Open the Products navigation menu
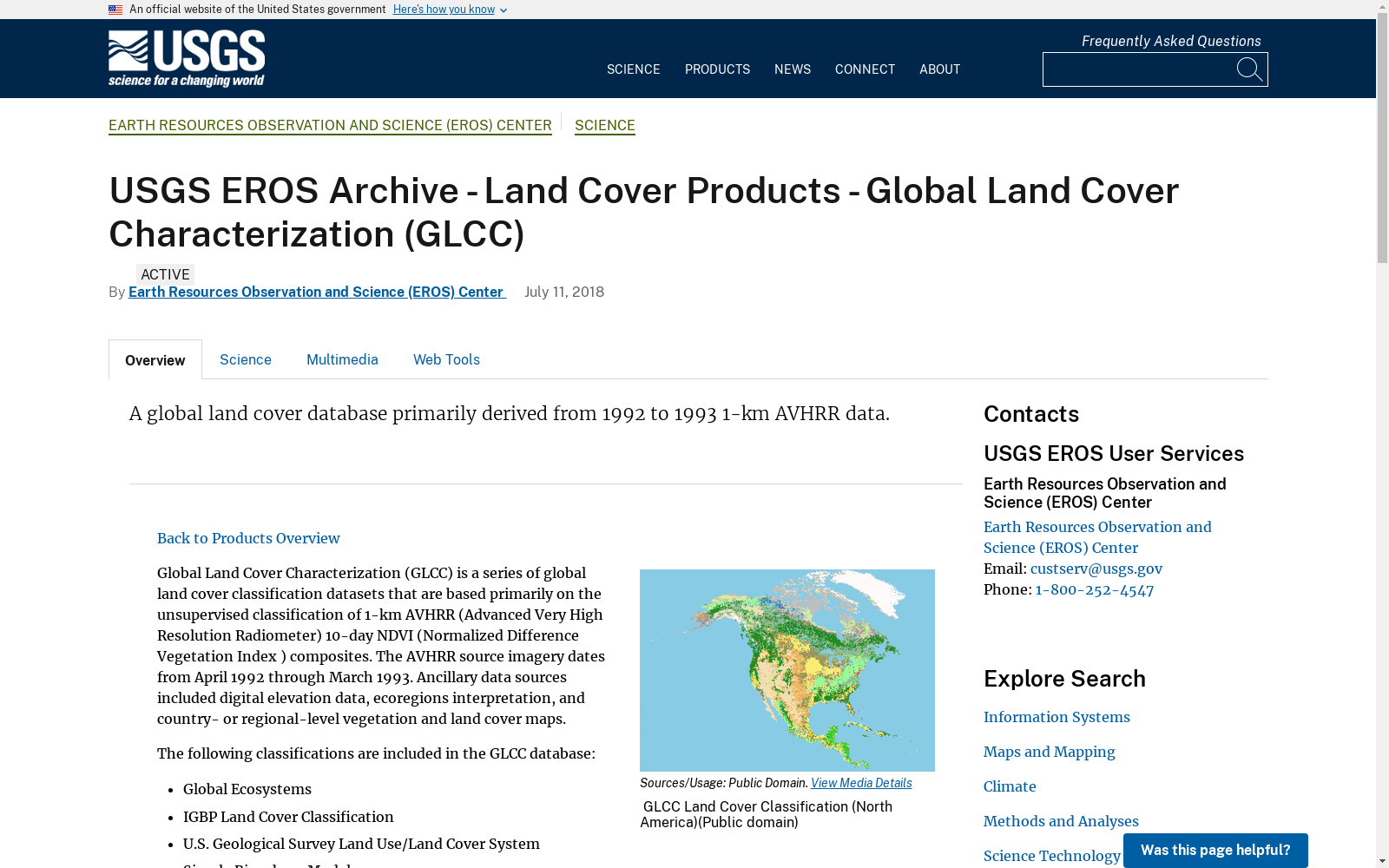 [717, 69]
